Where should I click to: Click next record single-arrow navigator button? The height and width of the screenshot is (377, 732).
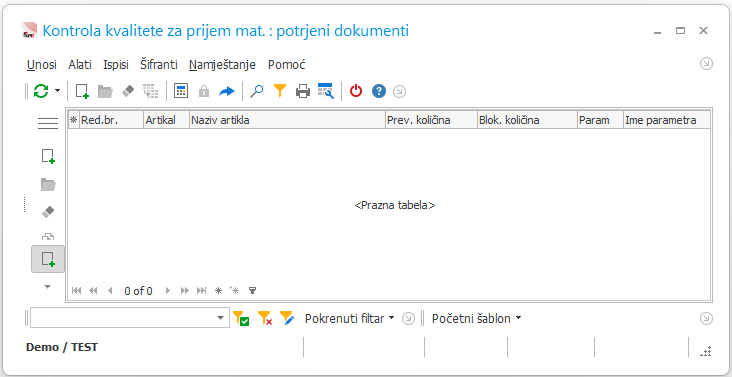pyautogui.click(x=169, y=291)
